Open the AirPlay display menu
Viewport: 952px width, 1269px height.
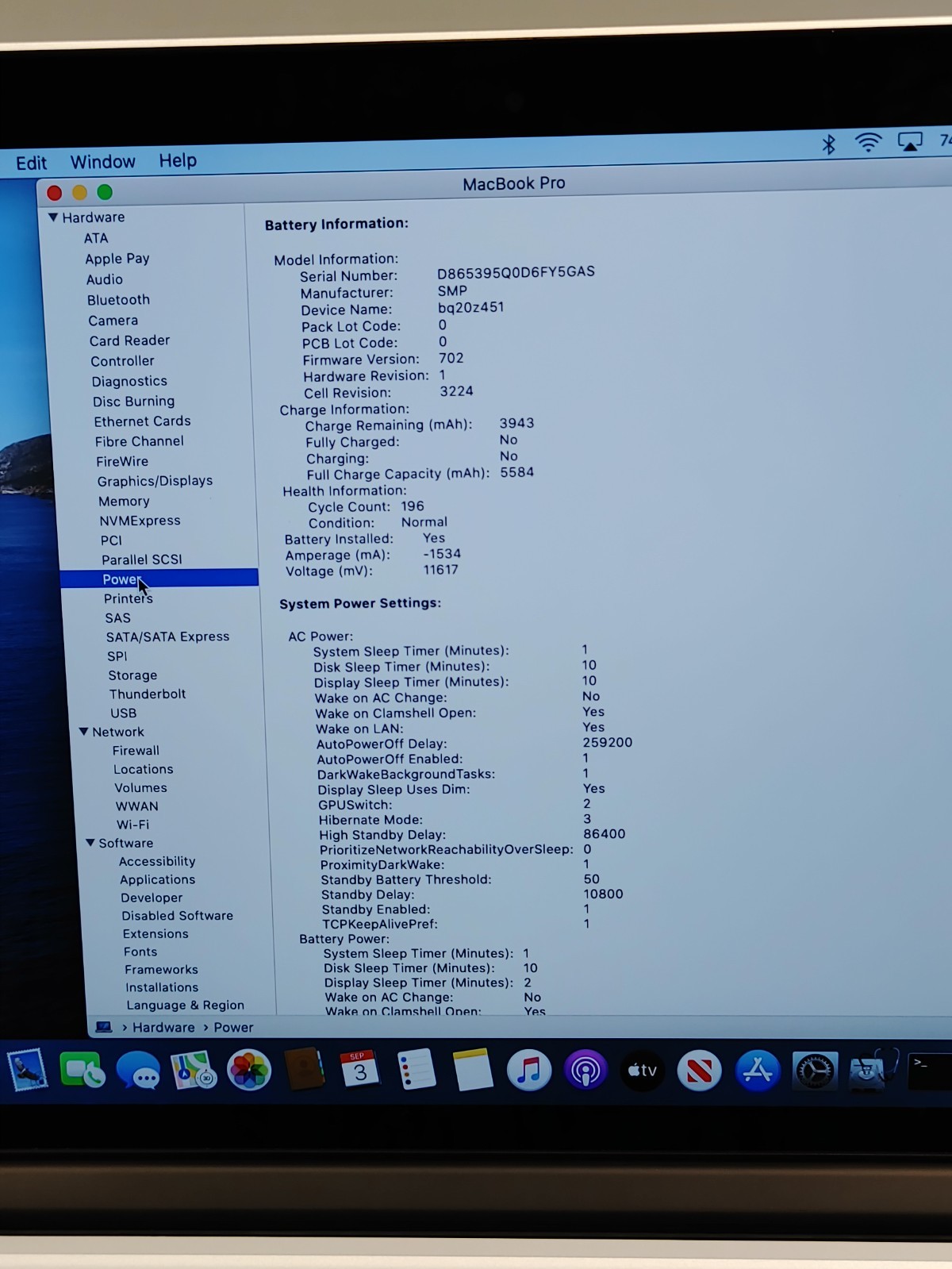point(910,141)
